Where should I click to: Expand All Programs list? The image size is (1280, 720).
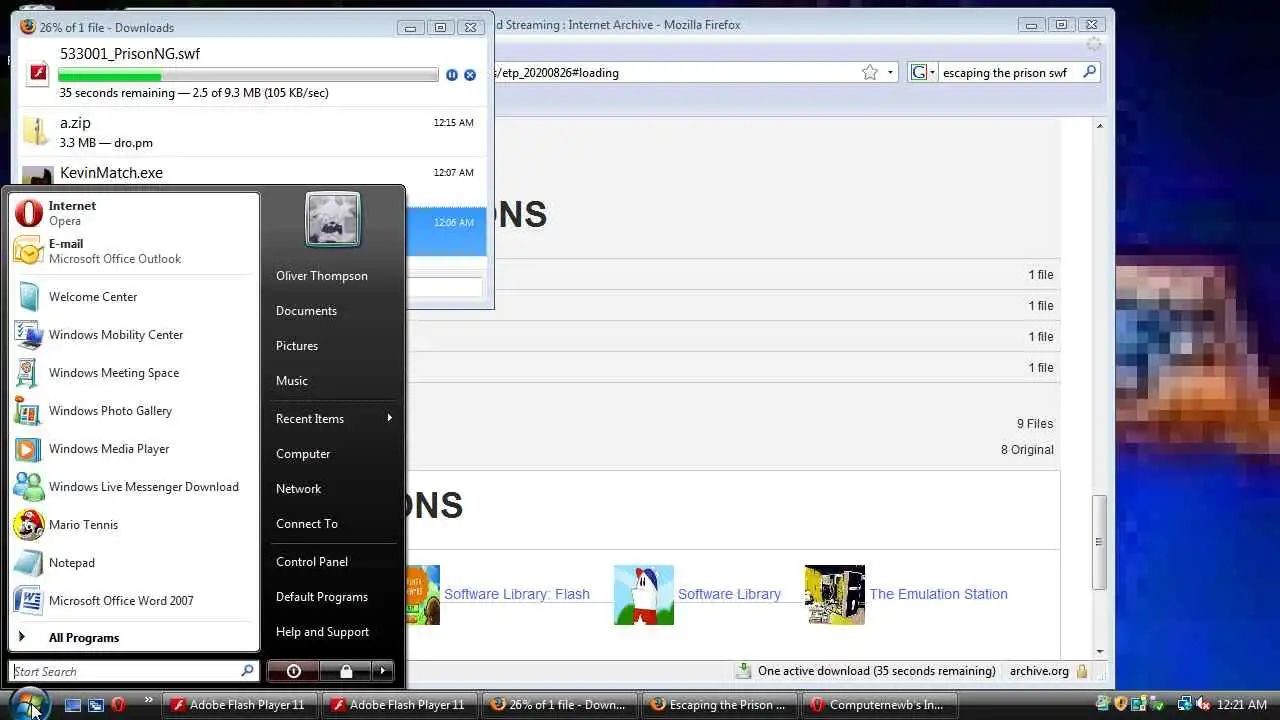pyautogui.click(x=133, y=638)
